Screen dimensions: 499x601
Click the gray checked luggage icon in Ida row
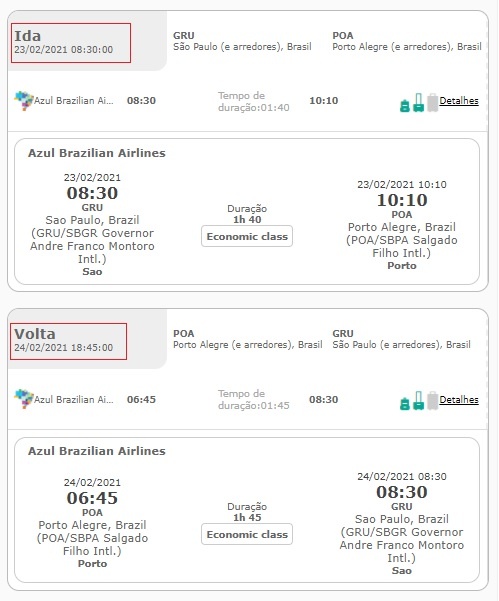(432, 102)
